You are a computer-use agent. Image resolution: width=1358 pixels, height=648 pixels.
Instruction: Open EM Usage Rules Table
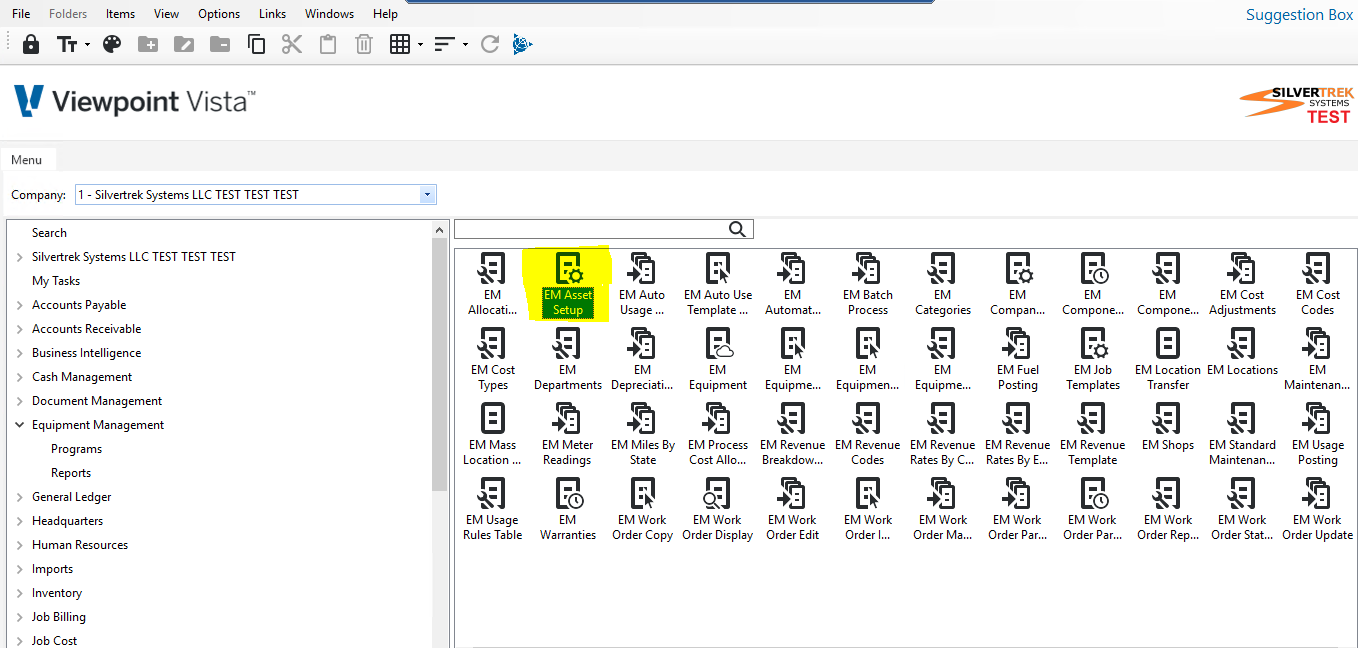point(493,510)
